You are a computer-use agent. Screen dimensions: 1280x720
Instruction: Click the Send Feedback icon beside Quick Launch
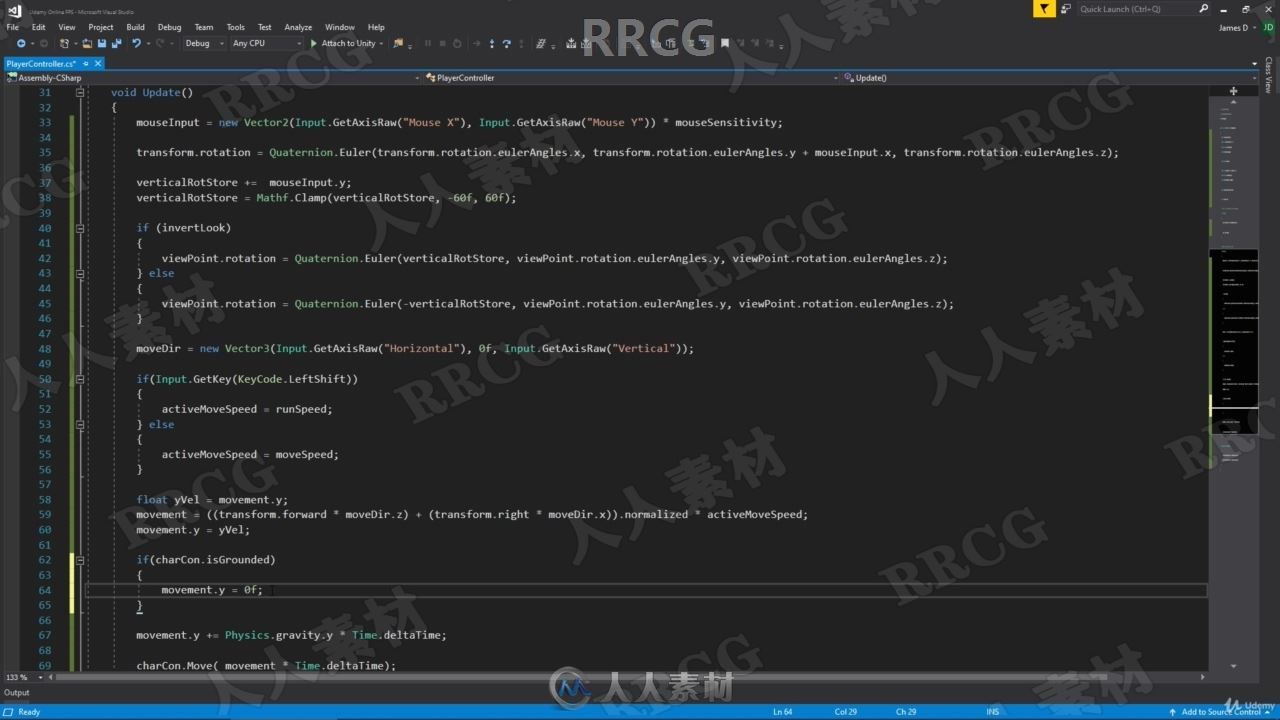tap(1066, 9)
